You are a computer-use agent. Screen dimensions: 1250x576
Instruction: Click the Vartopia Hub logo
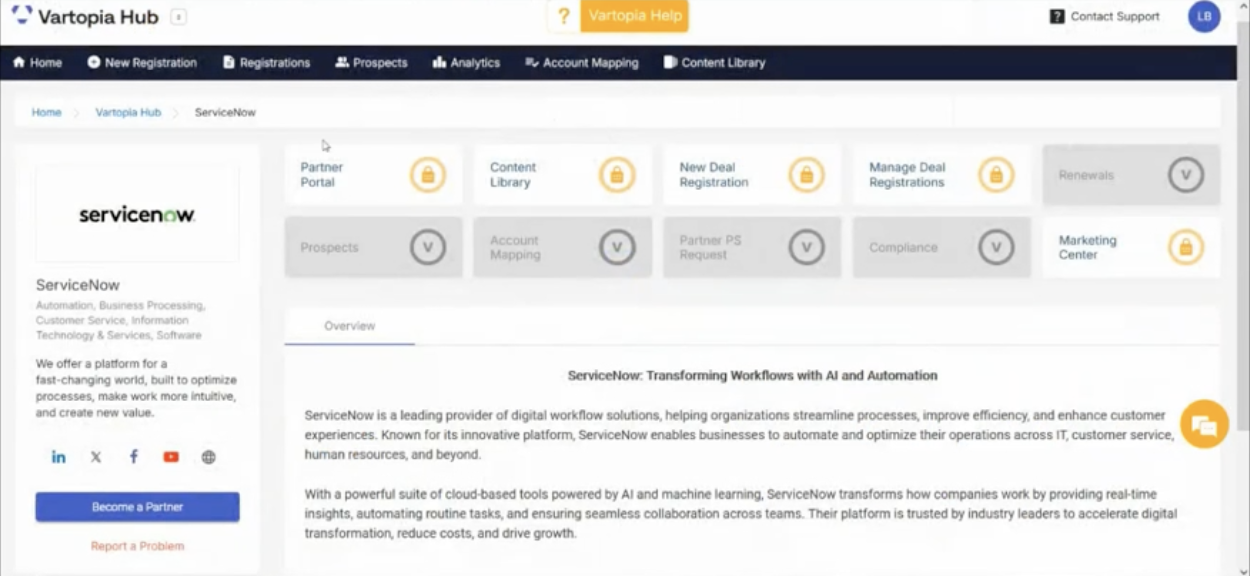point(85,17)
